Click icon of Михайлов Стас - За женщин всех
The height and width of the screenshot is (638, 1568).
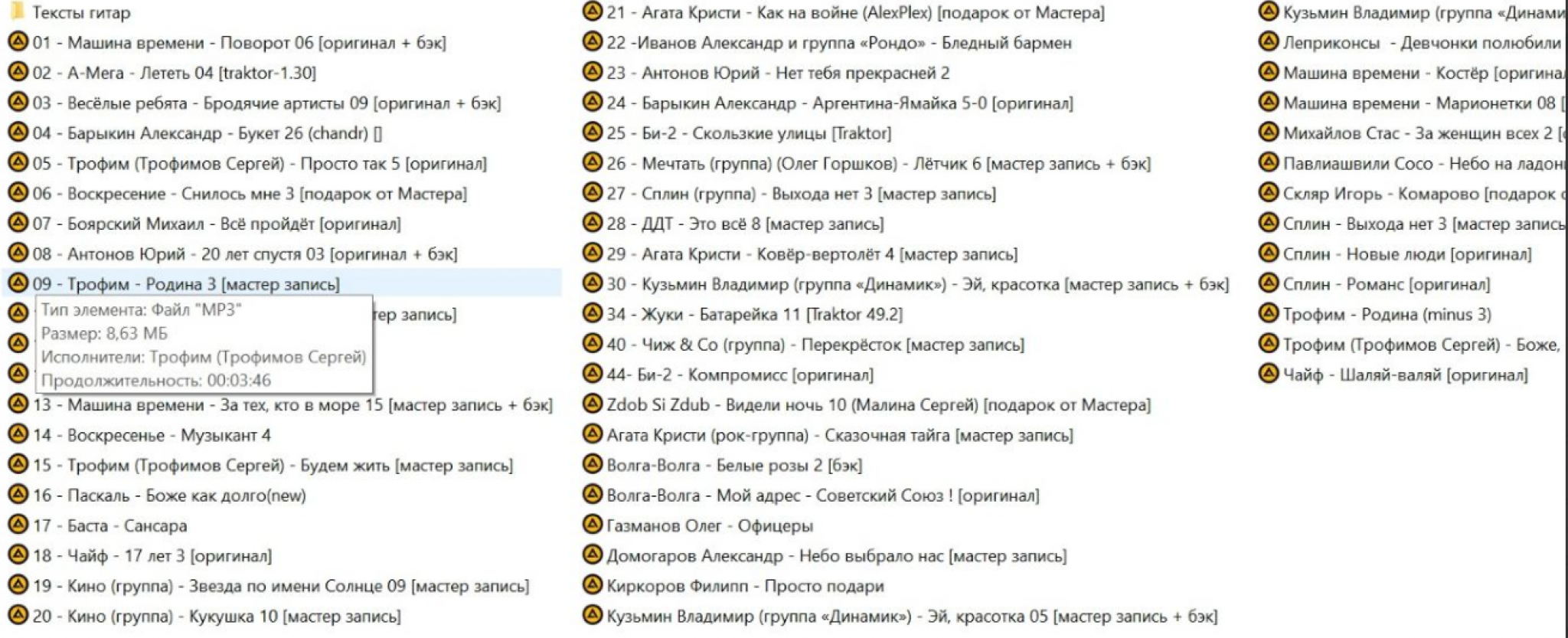1269,132
